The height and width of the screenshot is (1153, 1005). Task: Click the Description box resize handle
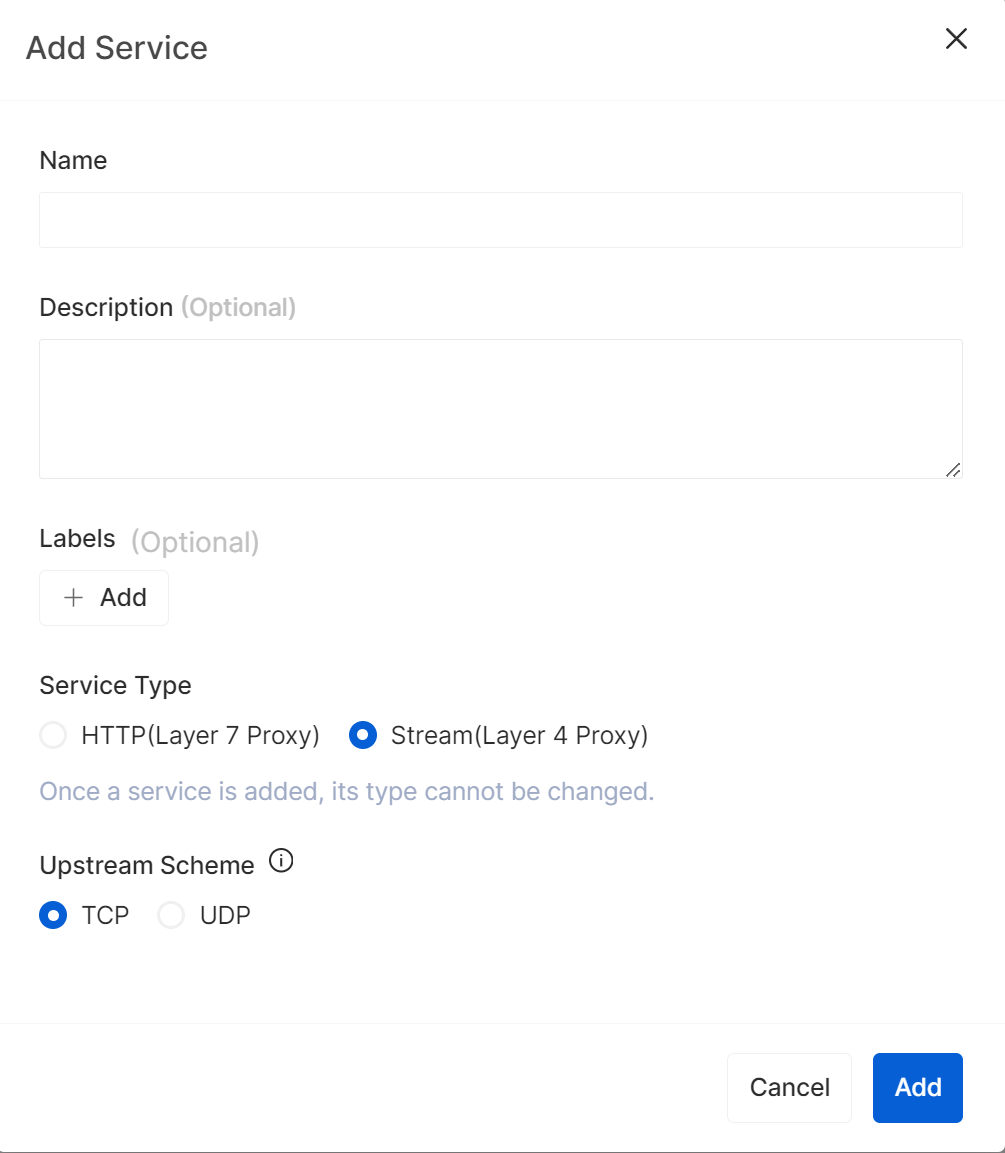[953, 469]
